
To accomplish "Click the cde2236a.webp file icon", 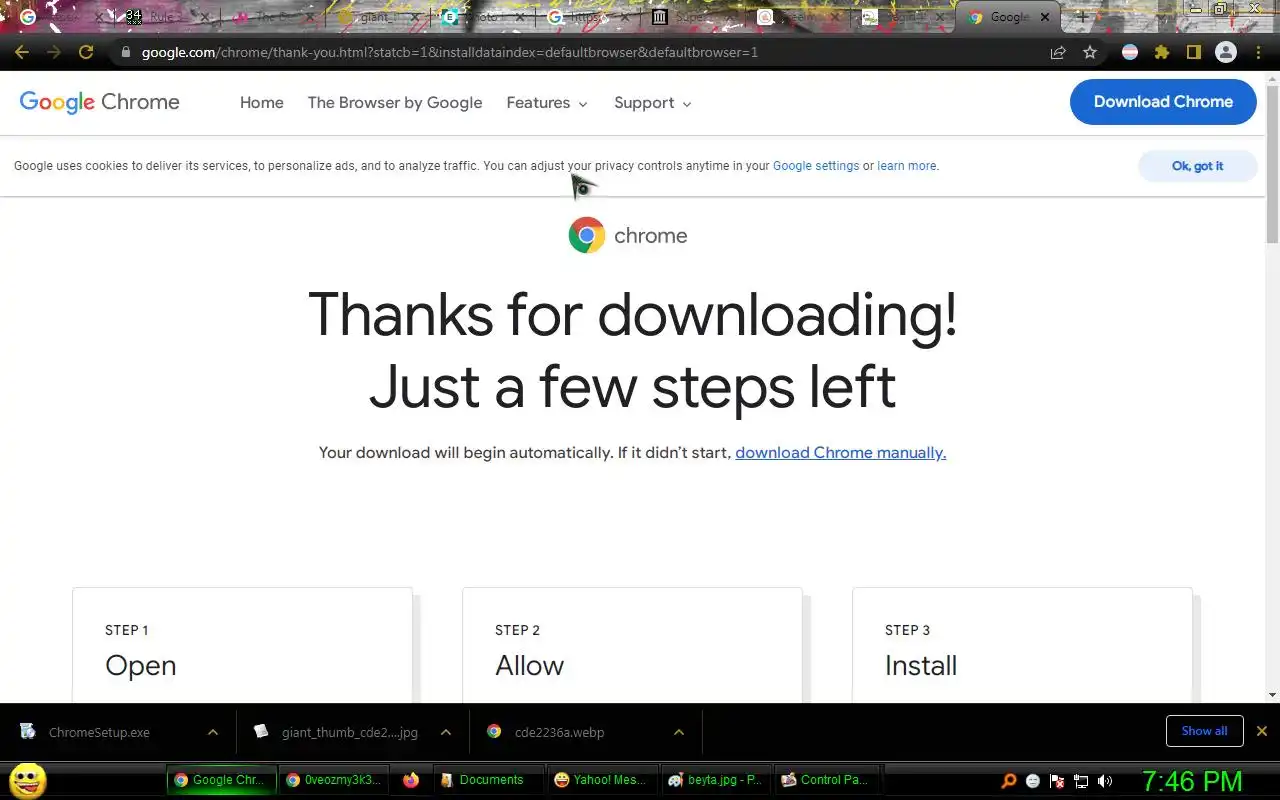I will [494, 731].
